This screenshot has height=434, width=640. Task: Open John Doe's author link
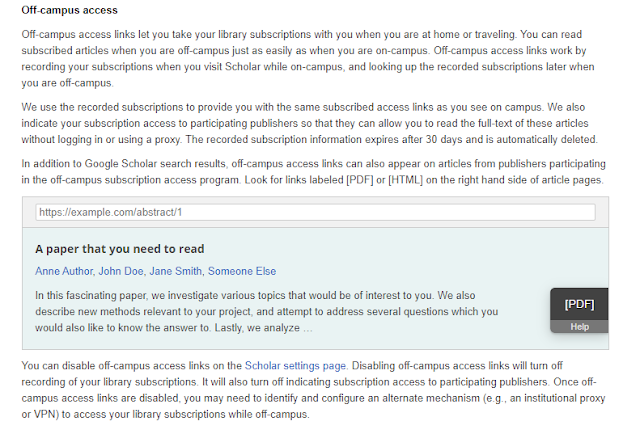click(121, 271)
